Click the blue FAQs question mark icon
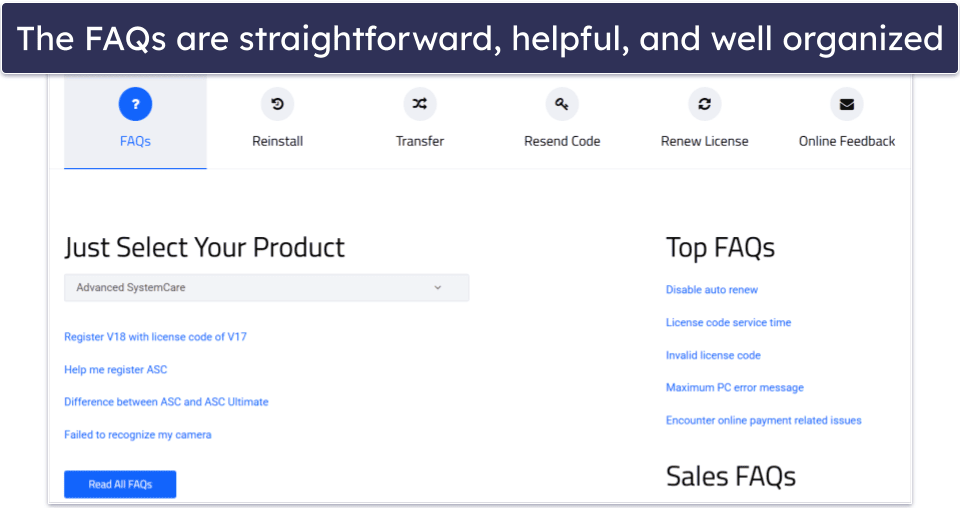This screenshot has width=960, height=508. click(x=135, y=104)
